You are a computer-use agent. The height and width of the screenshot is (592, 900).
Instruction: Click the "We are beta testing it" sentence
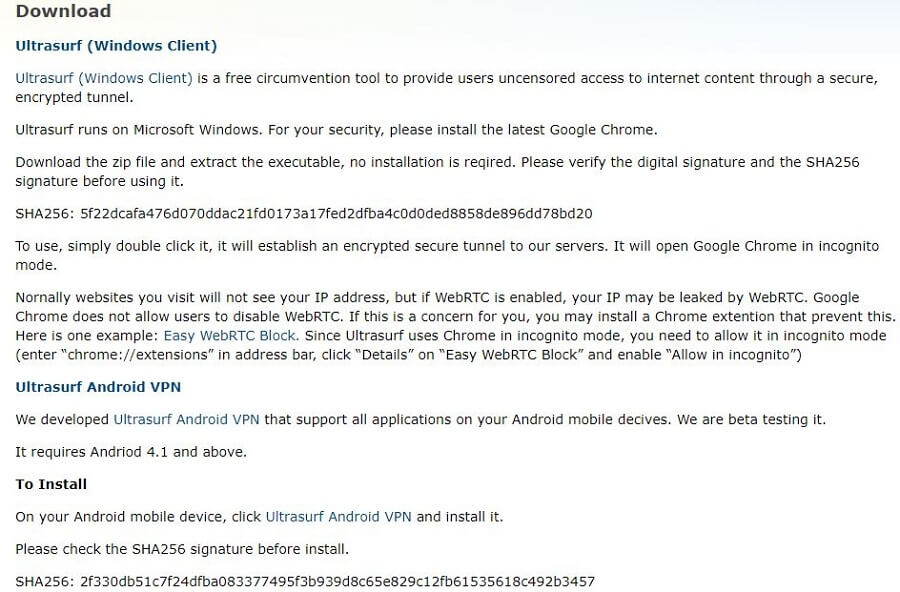point(751,420)
